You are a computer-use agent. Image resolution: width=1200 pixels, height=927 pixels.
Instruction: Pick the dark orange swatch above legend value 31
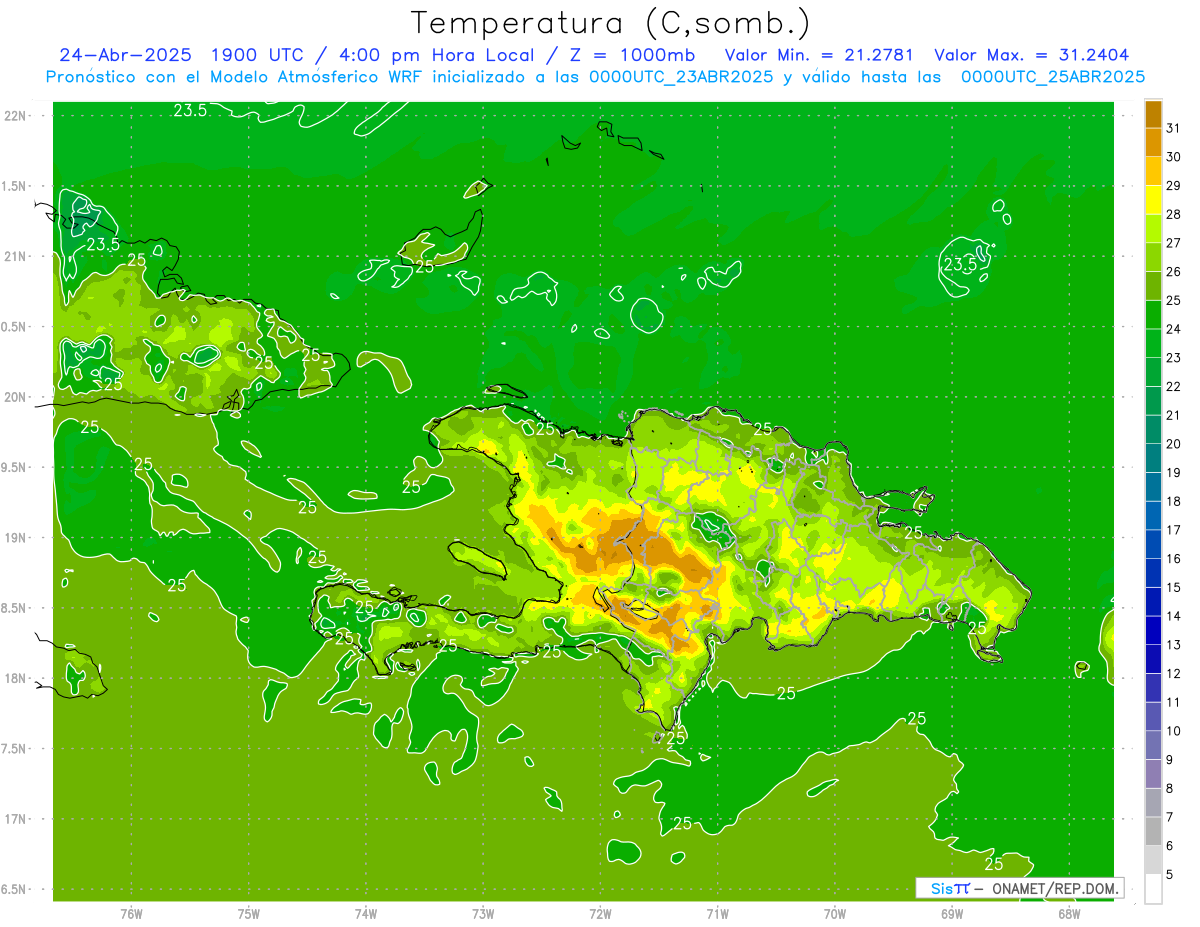1153,114
